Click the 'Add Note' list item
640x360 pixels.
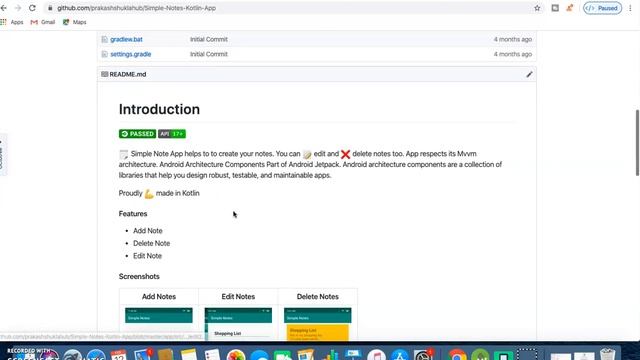pos(148,231)
